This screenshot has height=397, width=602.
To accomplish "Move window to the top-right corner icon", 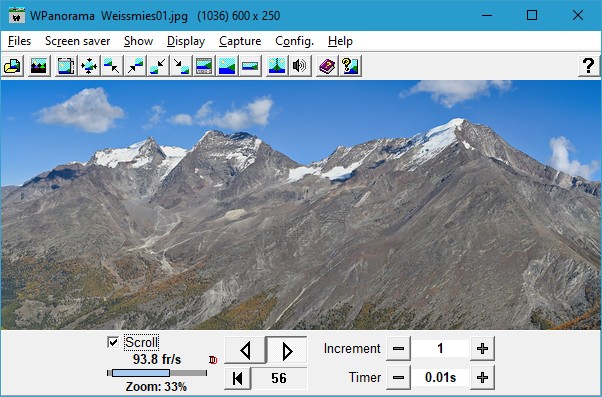I will [135, 66].
